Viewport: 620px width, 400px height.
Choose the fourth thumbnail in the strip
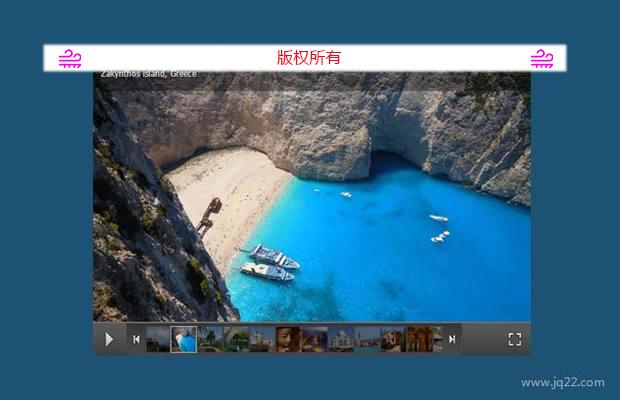(236, 339)
